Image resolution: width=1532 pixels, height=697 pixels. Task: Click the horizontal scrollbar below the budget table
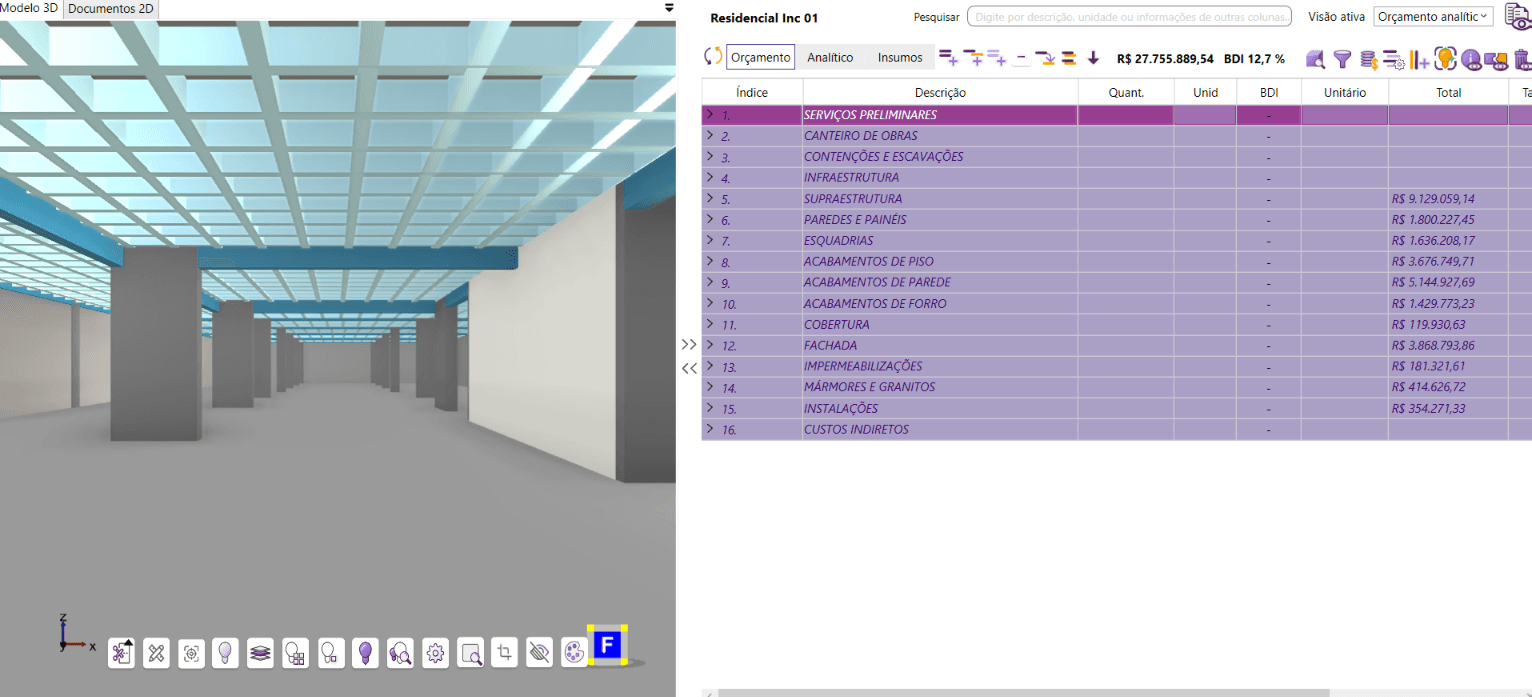pyautogui.click(x=1023, y=692)
